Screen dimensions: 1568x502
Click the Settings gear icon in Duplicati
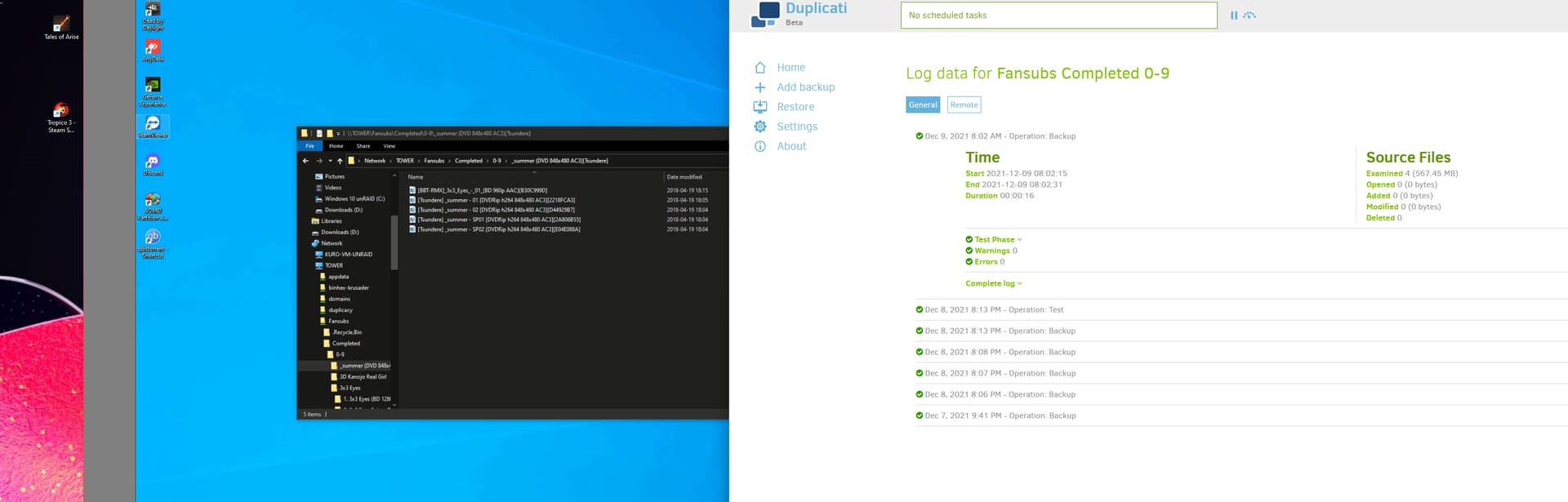tap(760, 127)
